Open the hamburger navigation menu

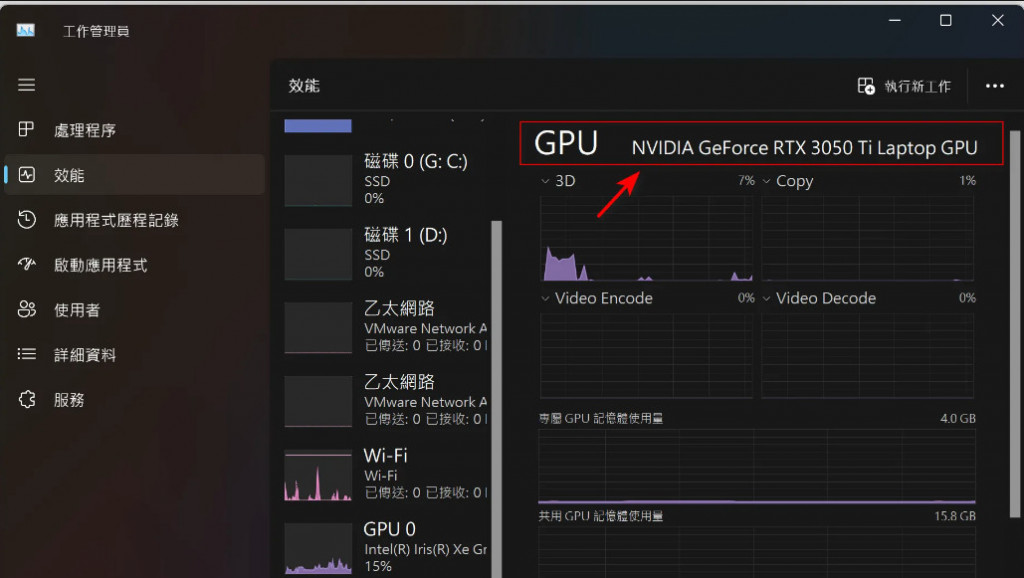pyautogui.click(x=26, y=85)
